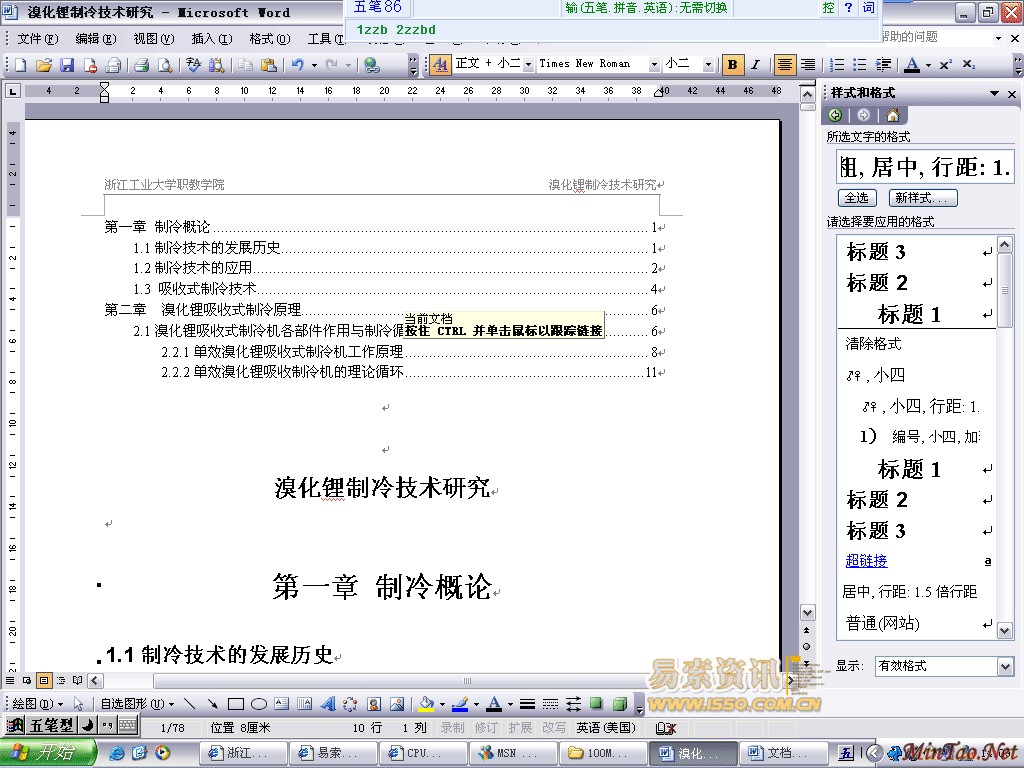Toggle Italic formatting
Viewport: 1024px width, 768px height.
(756, 65)
